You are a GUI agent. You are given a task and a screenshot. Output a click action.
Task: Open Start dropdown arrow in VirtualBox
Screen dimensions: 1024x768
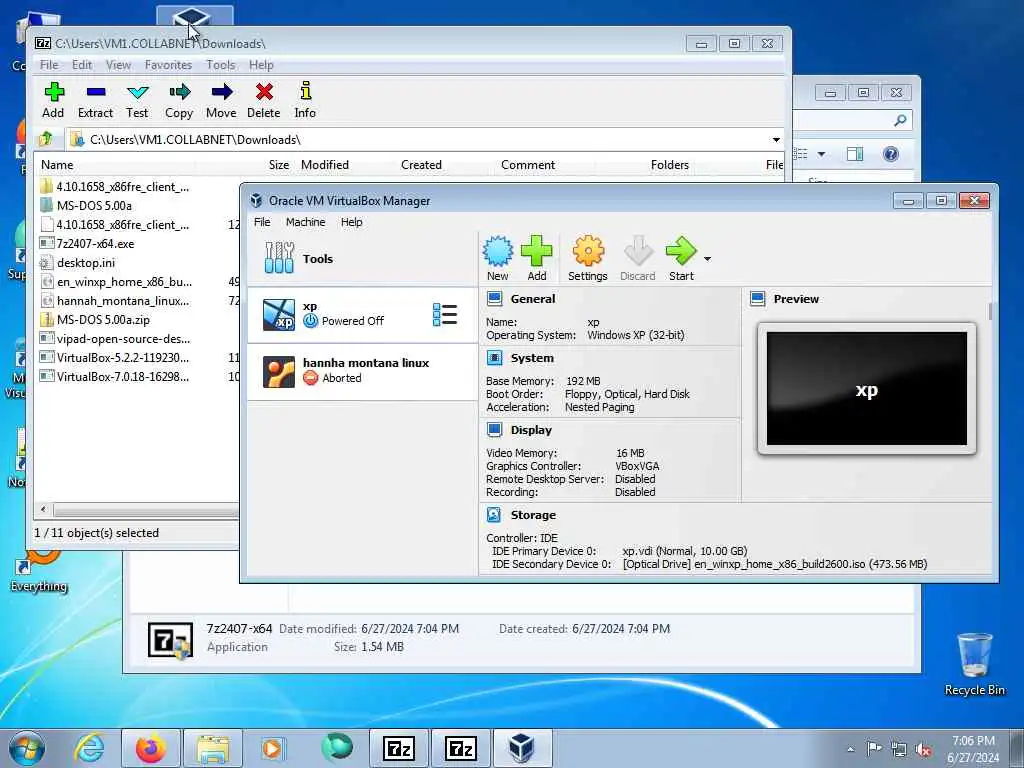(707, 259)
